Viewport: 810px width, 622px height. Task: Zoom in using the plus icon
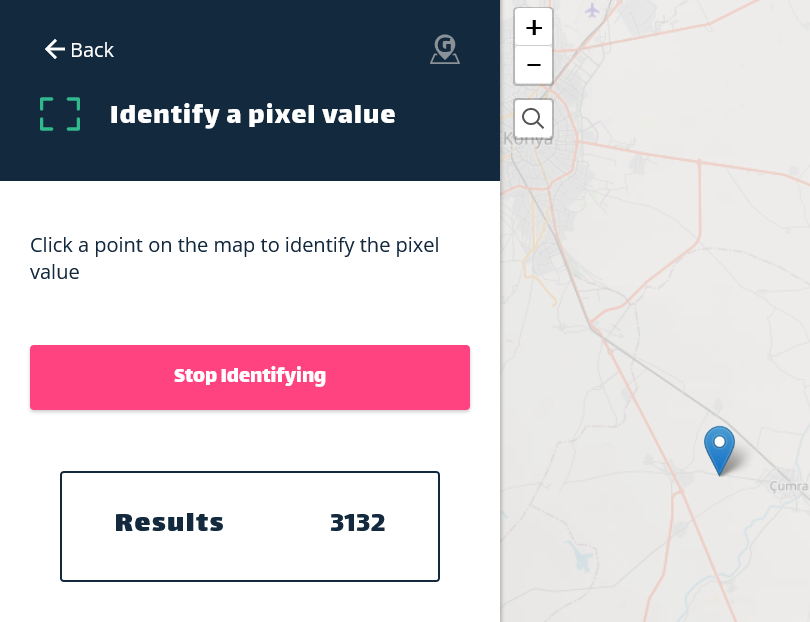(x=533, y=27)
